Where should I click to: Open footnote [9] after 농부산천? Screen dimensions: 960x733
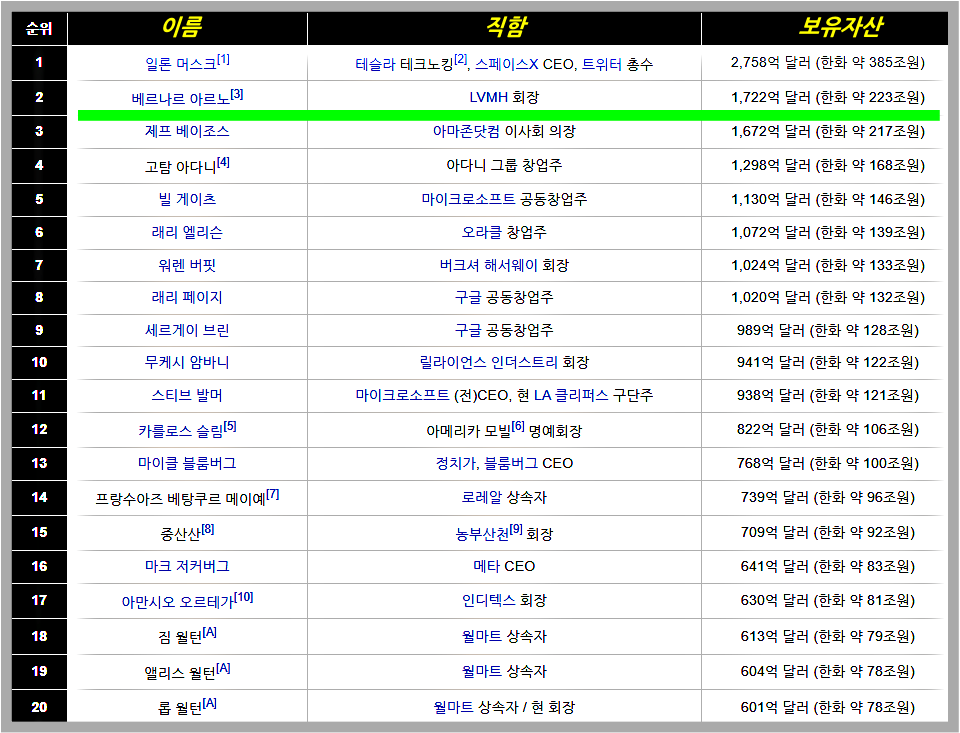pyautogui.click(x=516, y=529)
